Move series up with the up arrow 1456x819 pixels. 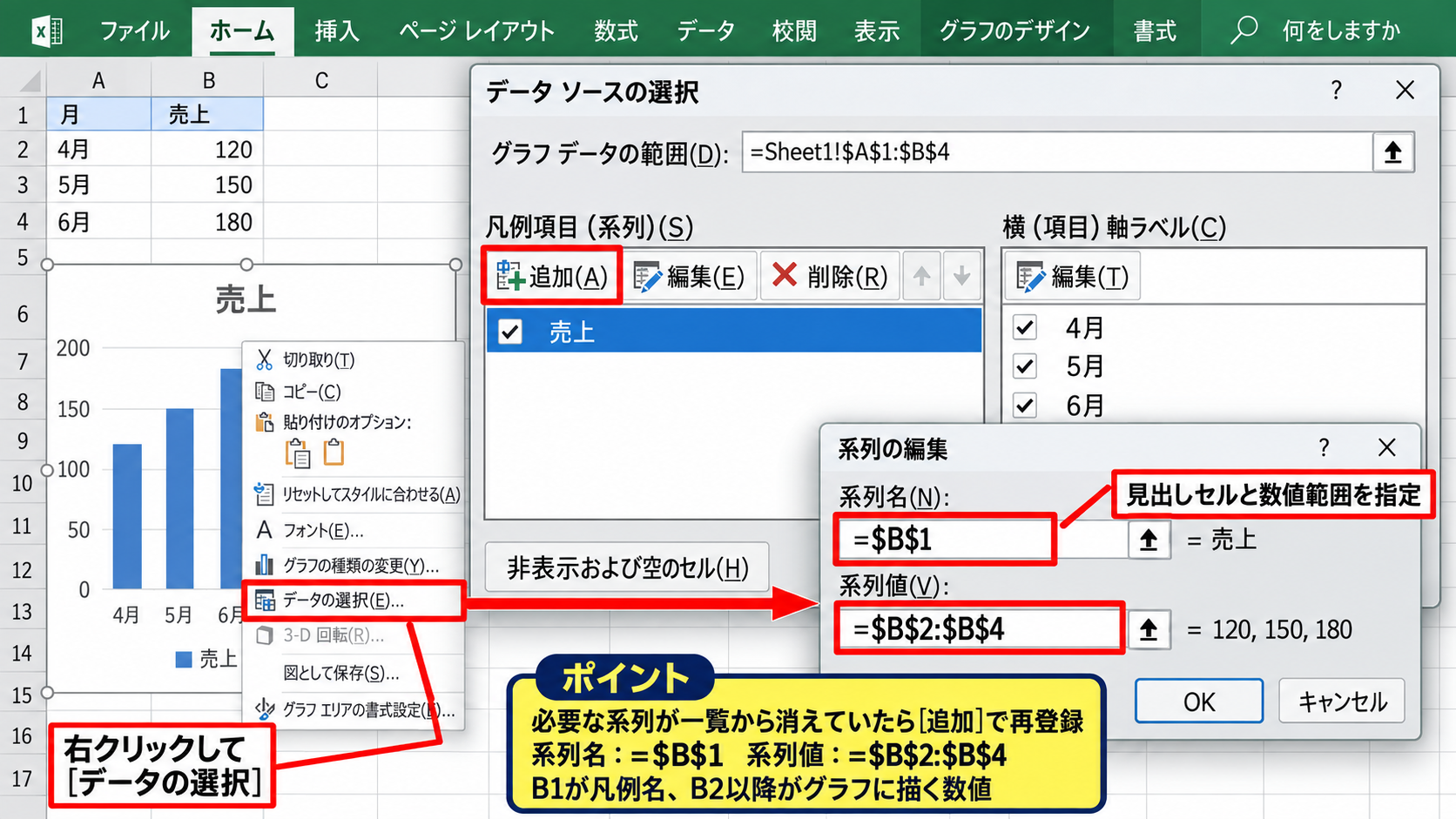(x=921, y=277)
